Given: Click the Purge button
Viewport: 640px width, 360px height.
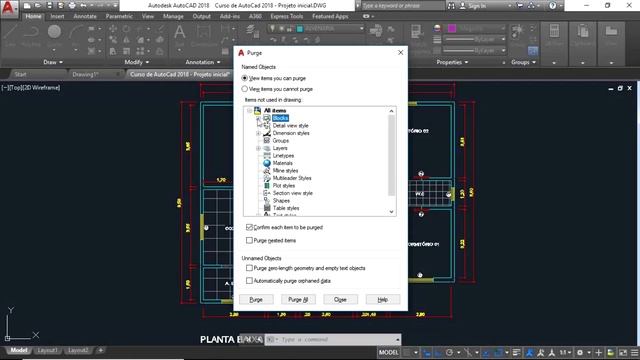Looking at the screenshot, I should pyautogui.click(x=256, y=300).
